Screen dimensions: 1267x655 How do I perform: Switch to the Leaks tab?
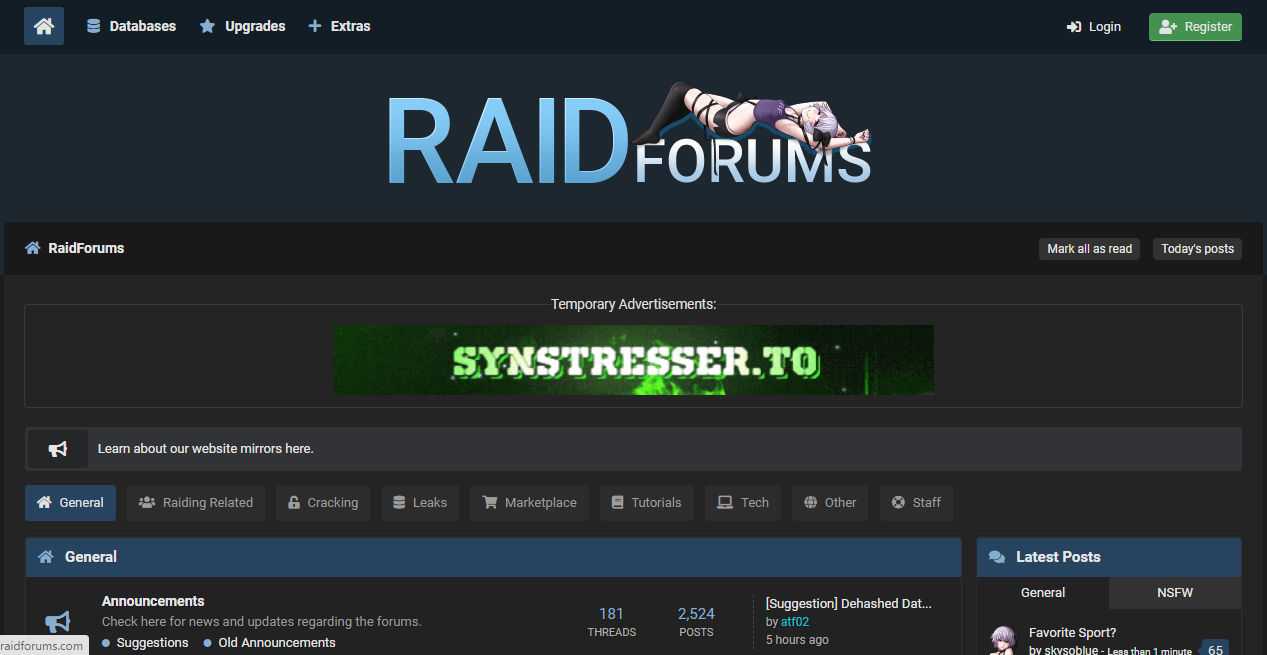coord(420,503)
